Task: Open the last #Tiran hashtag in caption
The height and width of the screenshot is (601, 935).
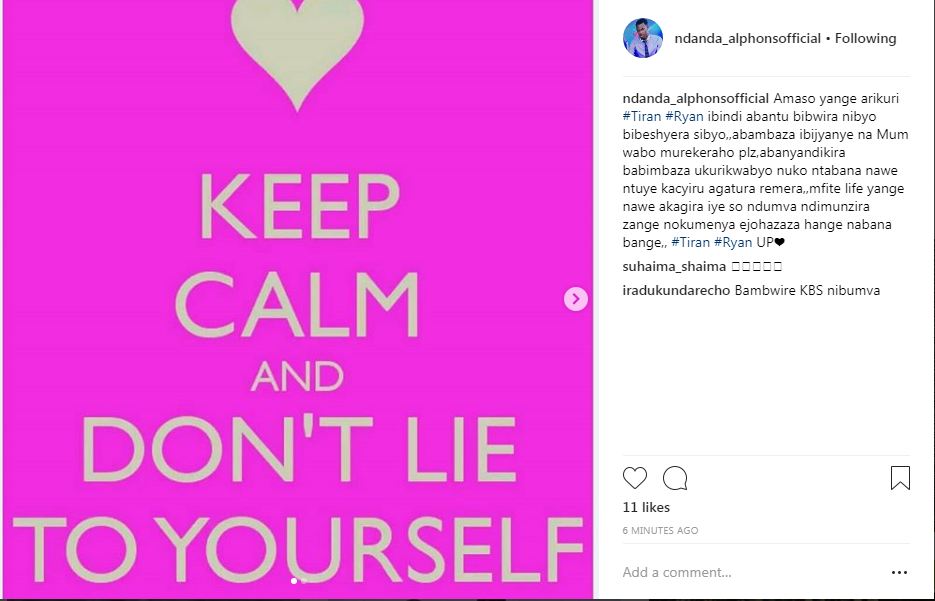Action: (x=691, y=242)
